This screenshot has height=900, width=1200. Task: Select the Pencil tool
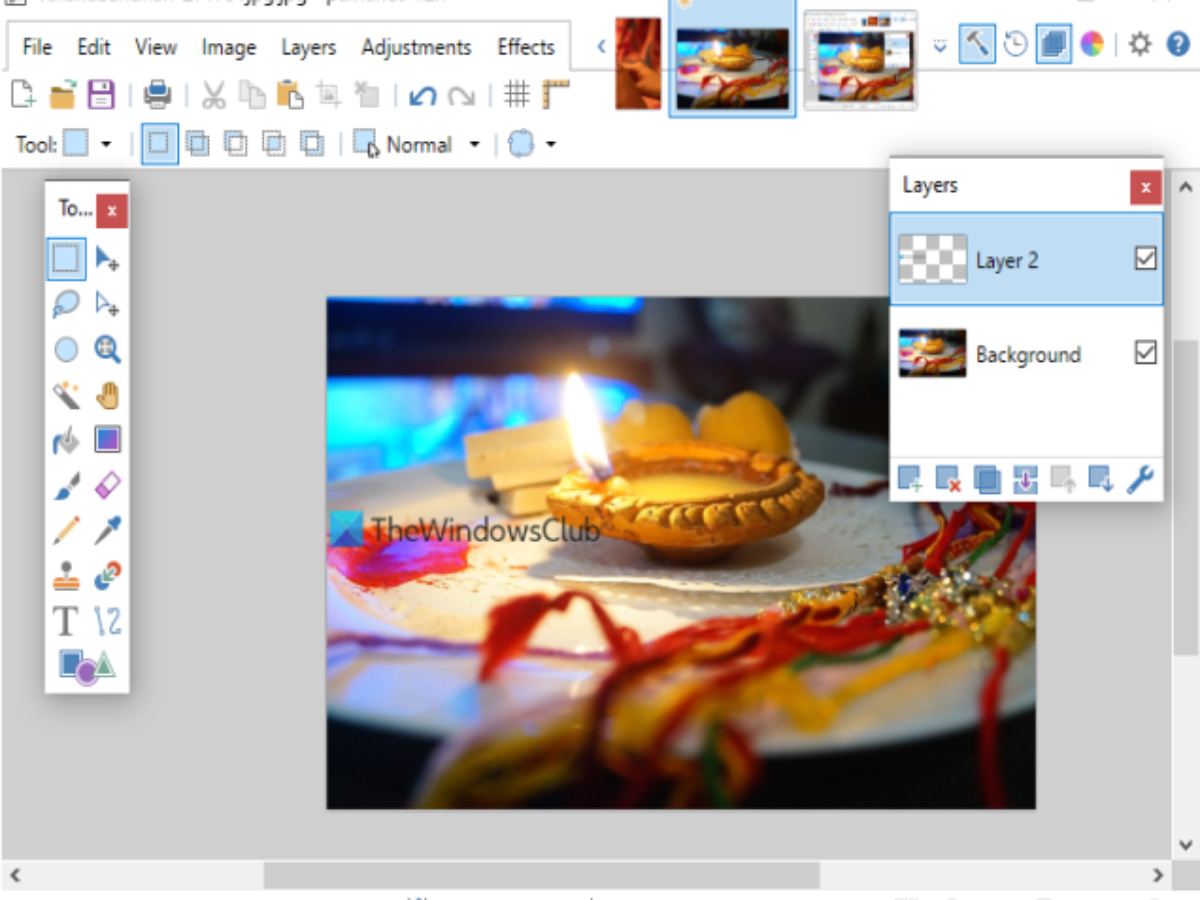(66, 530)
